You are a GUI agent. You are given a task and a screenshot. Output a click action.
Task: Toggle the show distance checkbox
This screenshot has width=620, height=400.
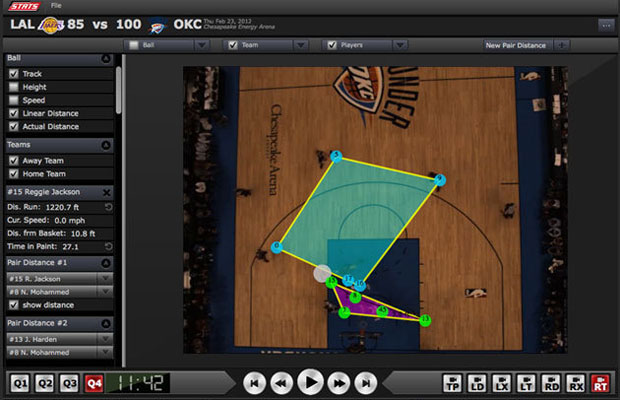(x=13, y=305)
